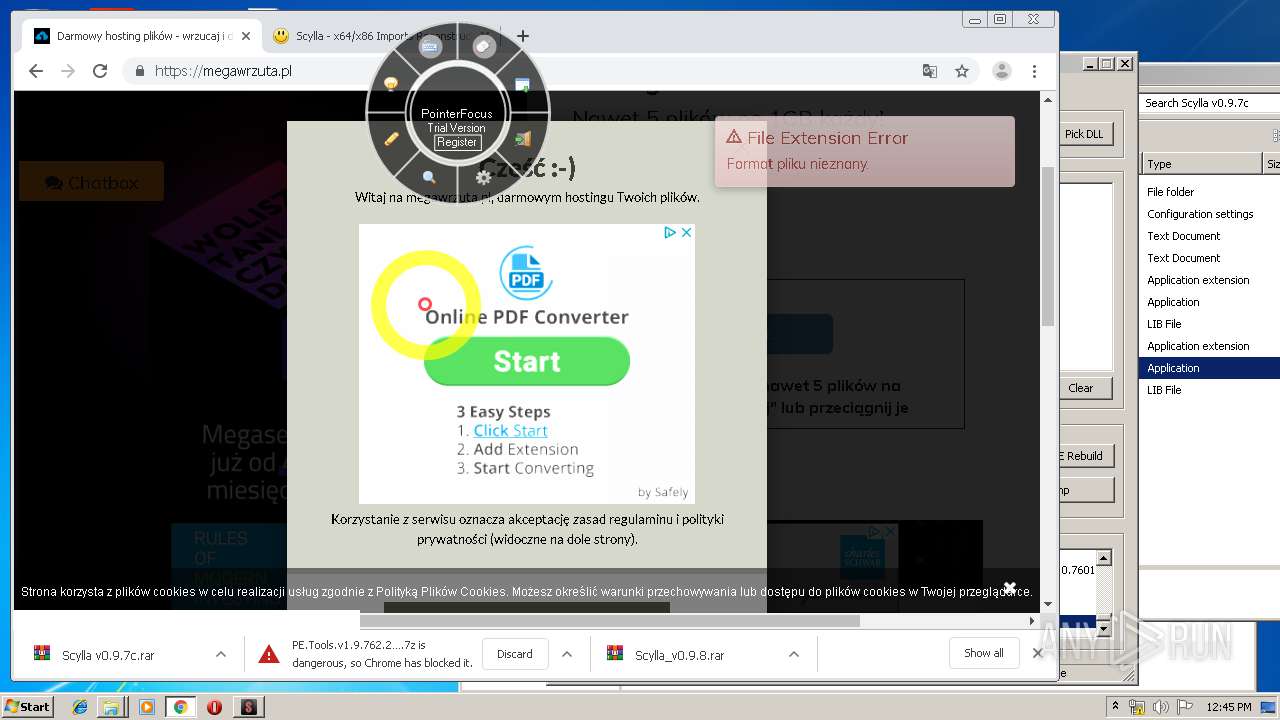The height and width of the screenshot is (720, 1280).
Task: Click Show all downloads
Action: [x=984, y=653]
